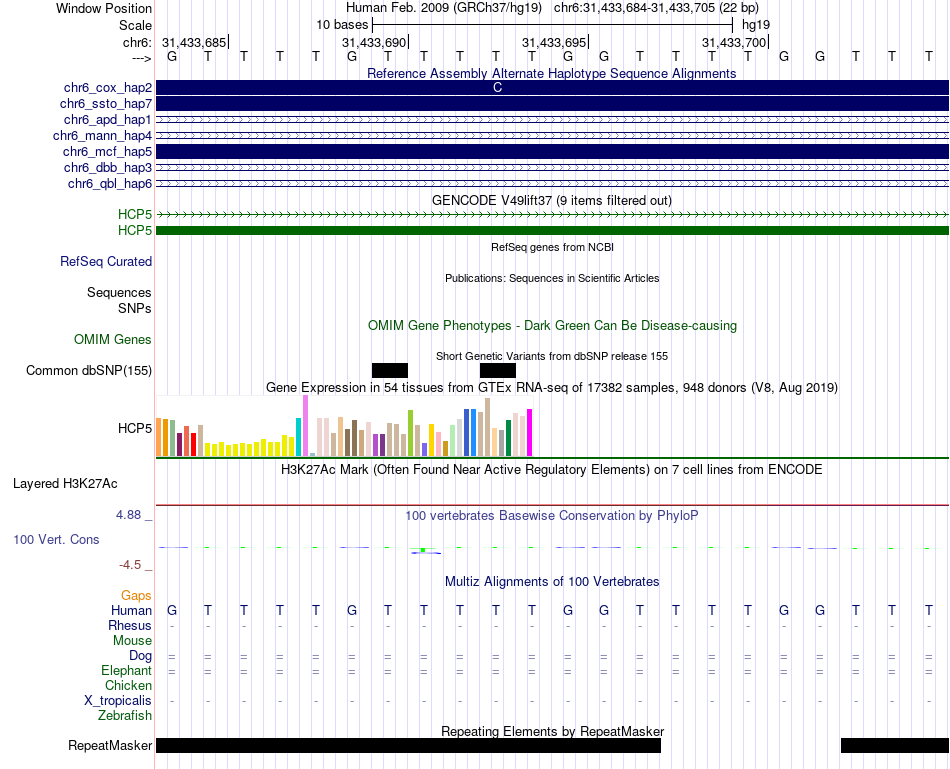950x769 pixels.
Task: Open Multiz Alignments of 100 Vertebrates title
Action: tap(552, 582)
